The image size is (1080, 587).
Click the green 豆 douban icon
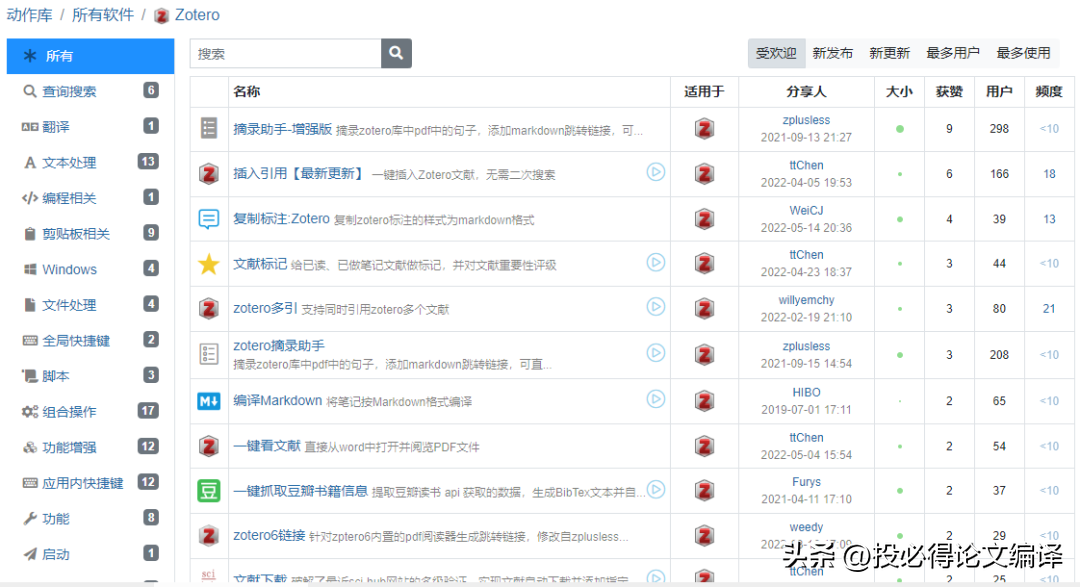209,491
